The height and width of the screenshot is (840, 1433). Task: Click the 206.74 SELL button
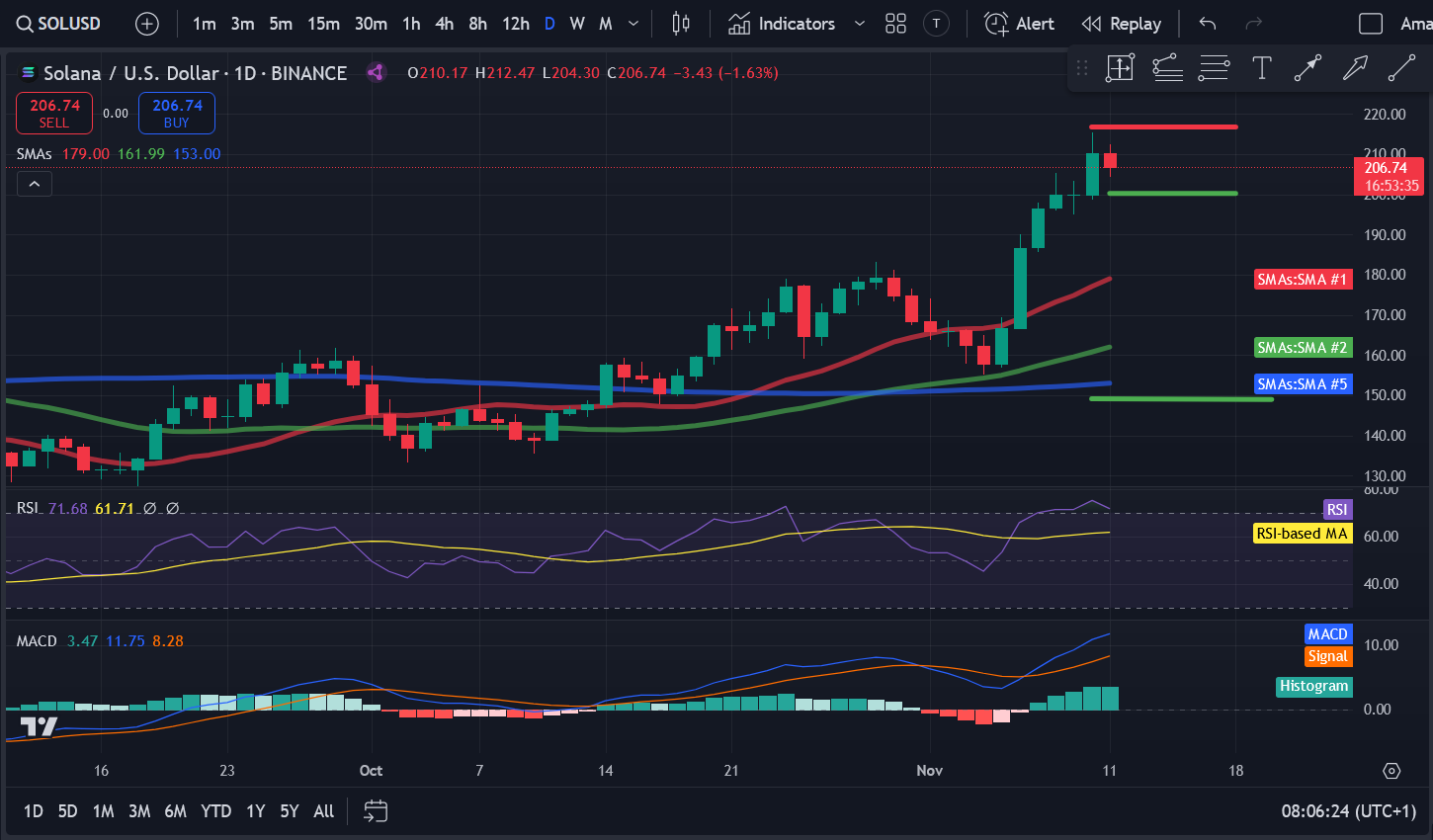(x=54, y=113)
